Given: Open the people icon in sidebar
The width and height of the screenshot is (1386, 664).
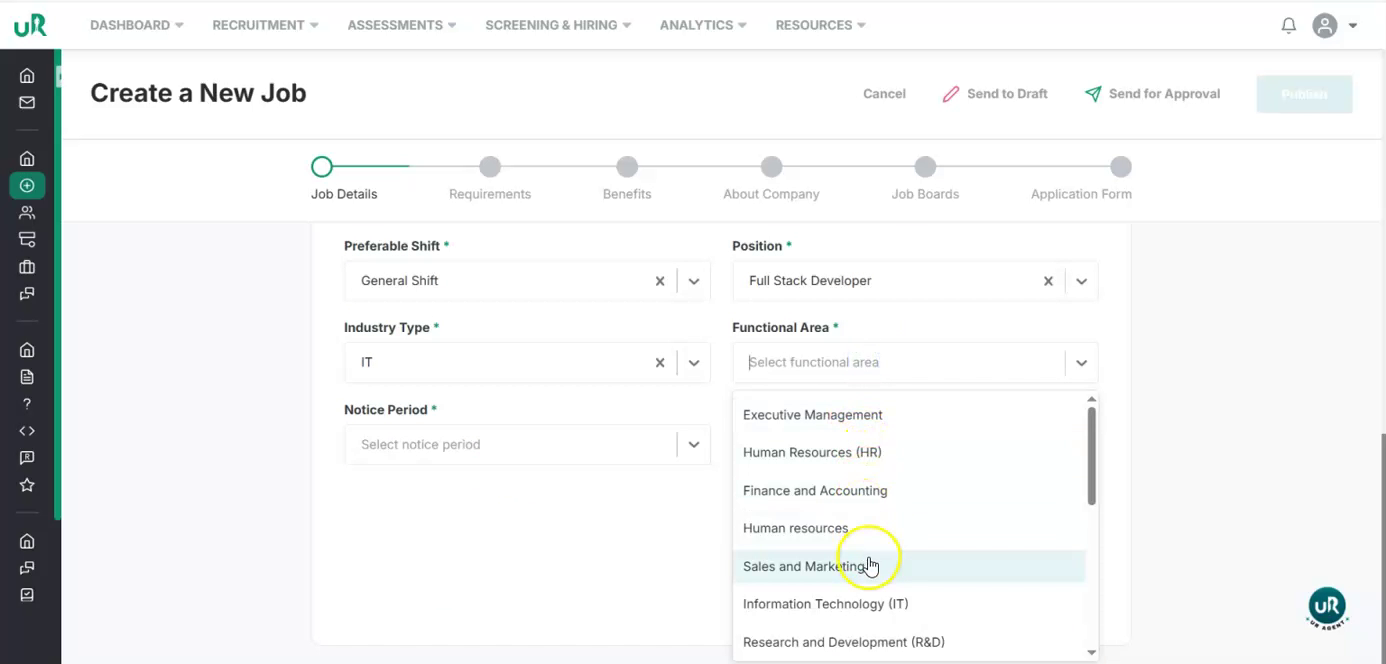Looking at the screenshot, I should 27,212.
